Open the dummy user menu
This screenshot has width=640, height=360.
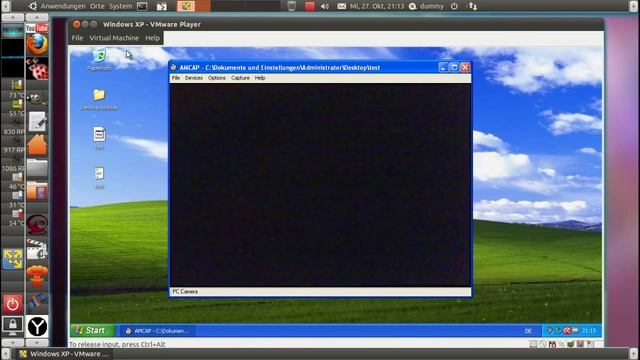point(427,6)
